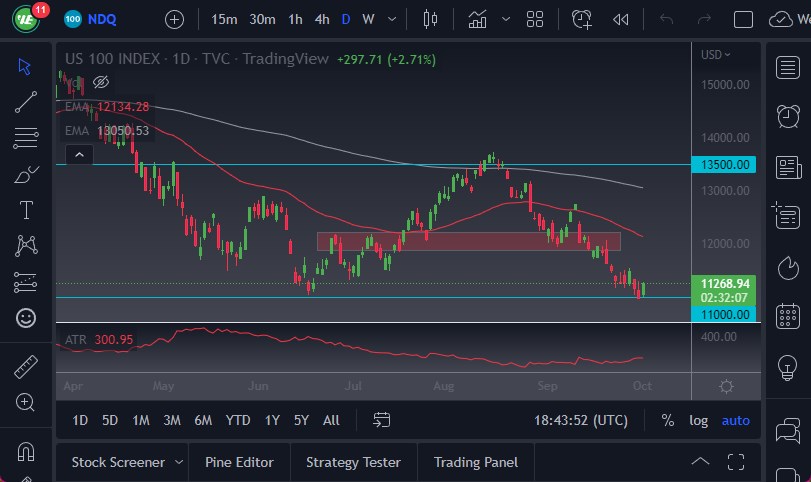Open the Alerts clock panel
This screenshot has width=811, height=482.
[787, 116]
